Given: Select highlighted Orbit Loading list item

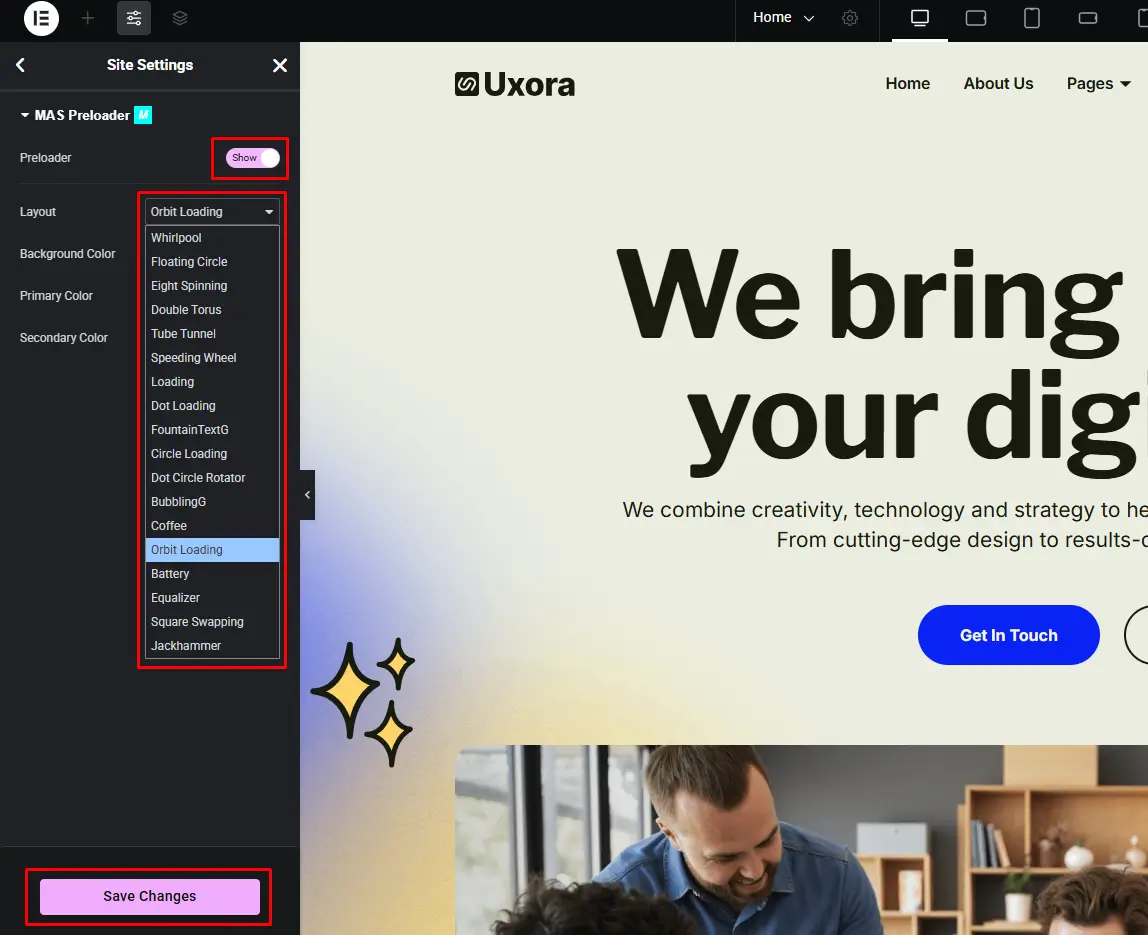Looking at the screenshot, I should click(x=212, y=550).
